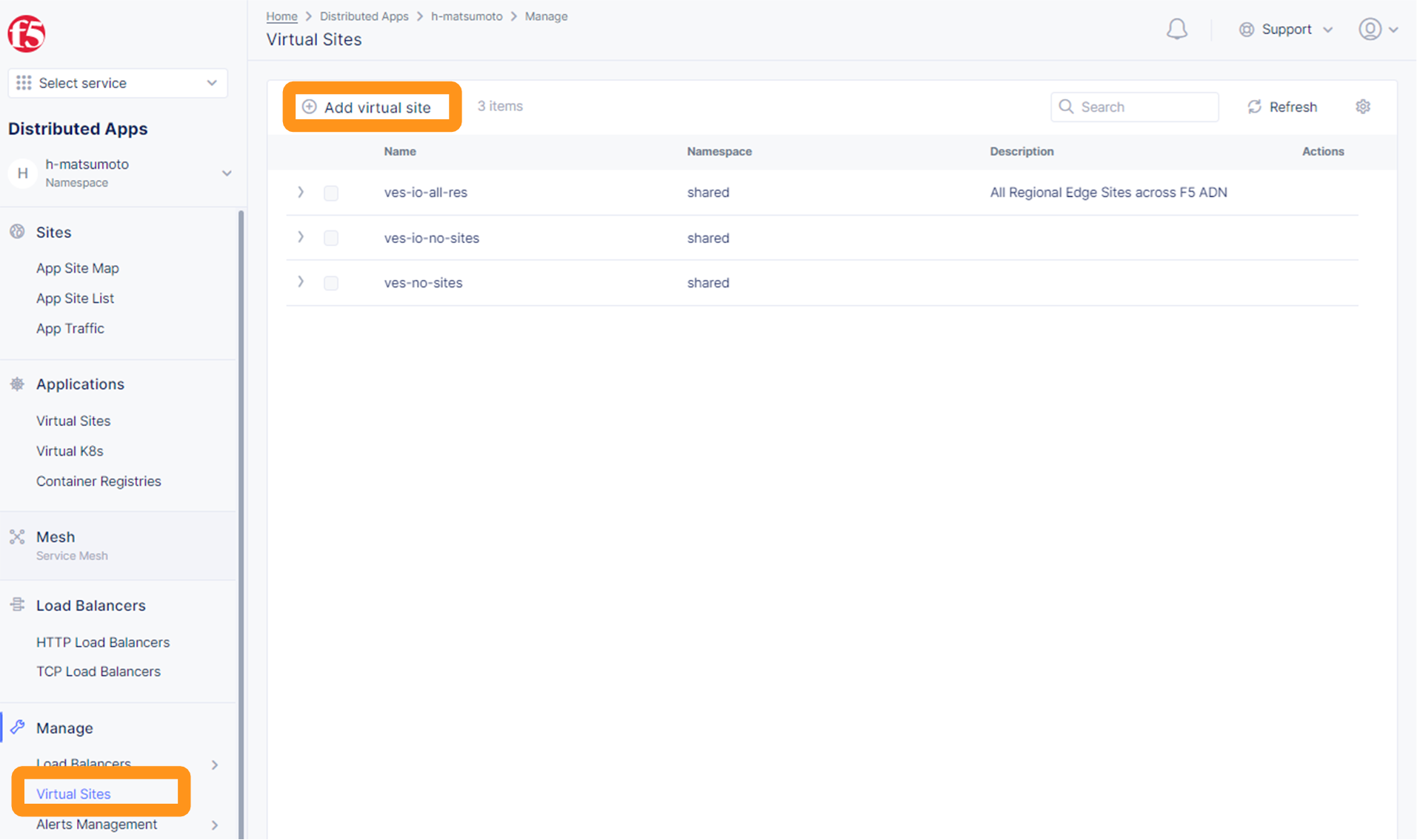Open the Support dropdown menu
The image size is (1417, 840).
(x=1287, y=30)
